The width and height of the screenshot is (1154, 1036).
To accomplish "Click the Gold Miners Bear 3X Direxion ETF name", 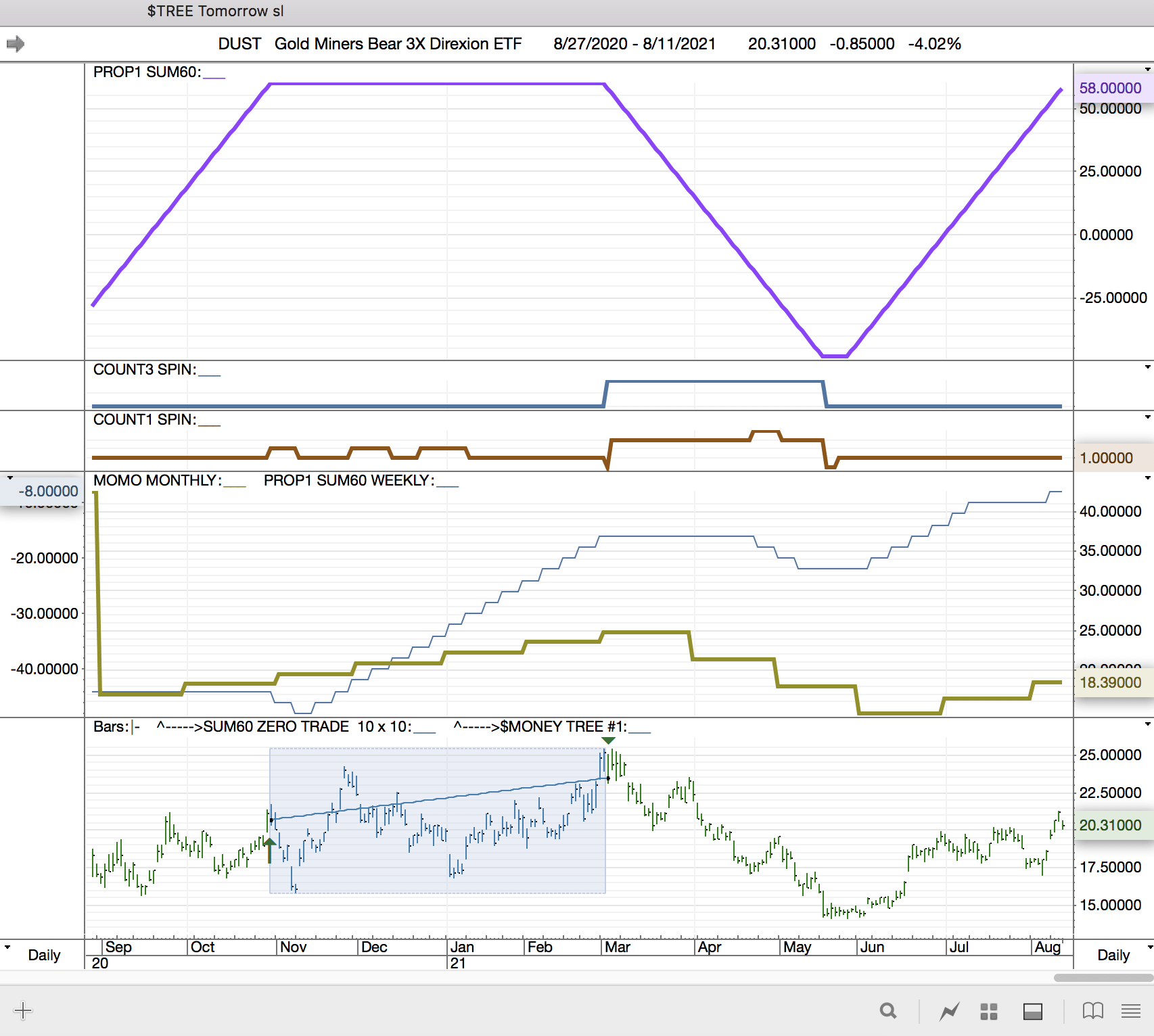I will point(398,44).
